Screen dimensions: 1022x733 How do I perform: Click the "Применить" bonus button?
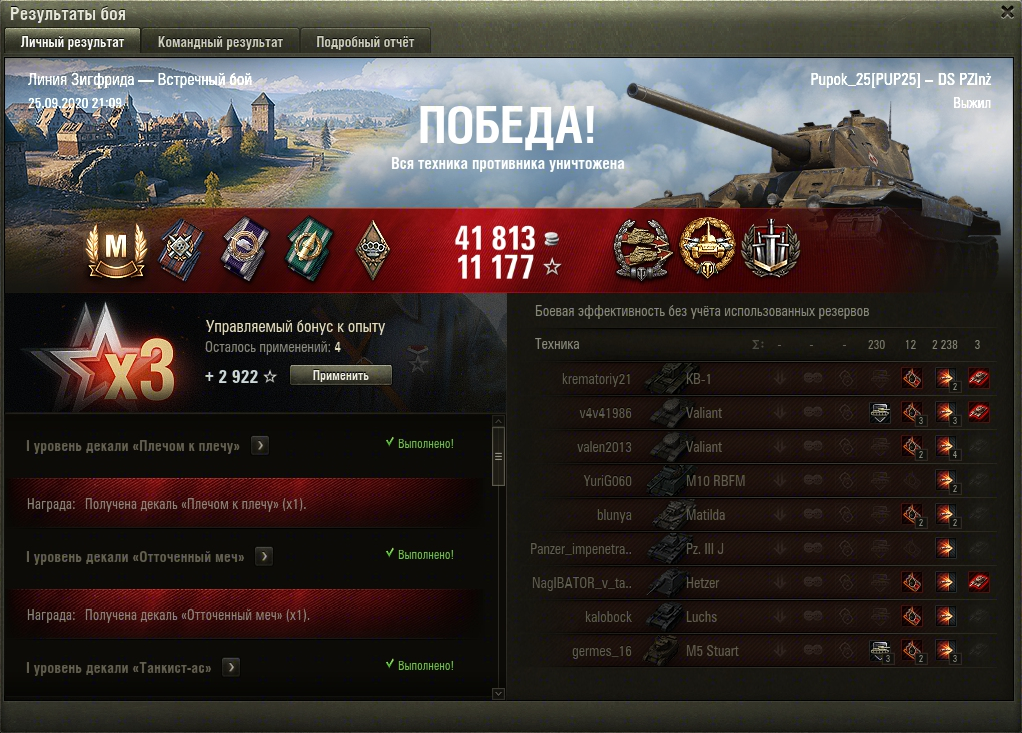pos(340,375)
